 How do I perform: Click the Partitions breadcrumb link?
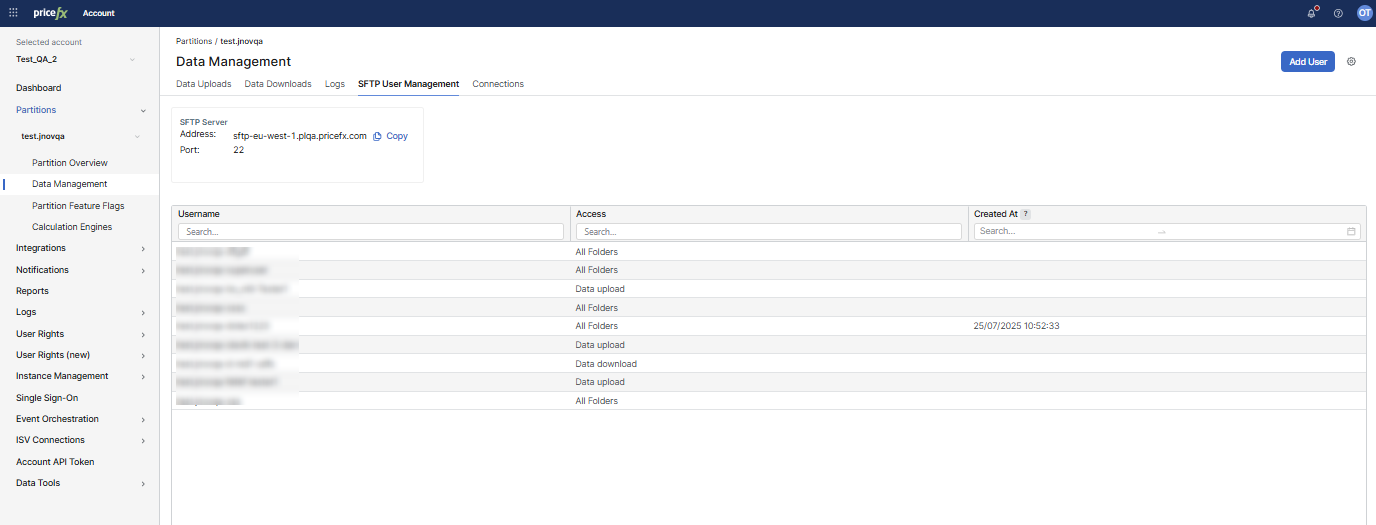193,41
